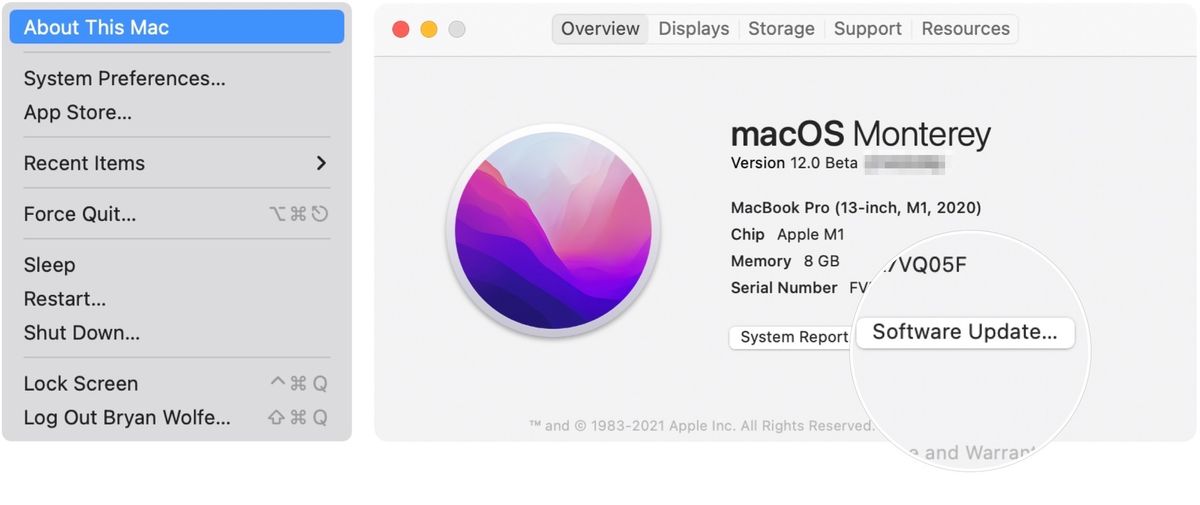Choose Lock Screen menu entry
Viewport: 1200px width, 505px height.
177,384
